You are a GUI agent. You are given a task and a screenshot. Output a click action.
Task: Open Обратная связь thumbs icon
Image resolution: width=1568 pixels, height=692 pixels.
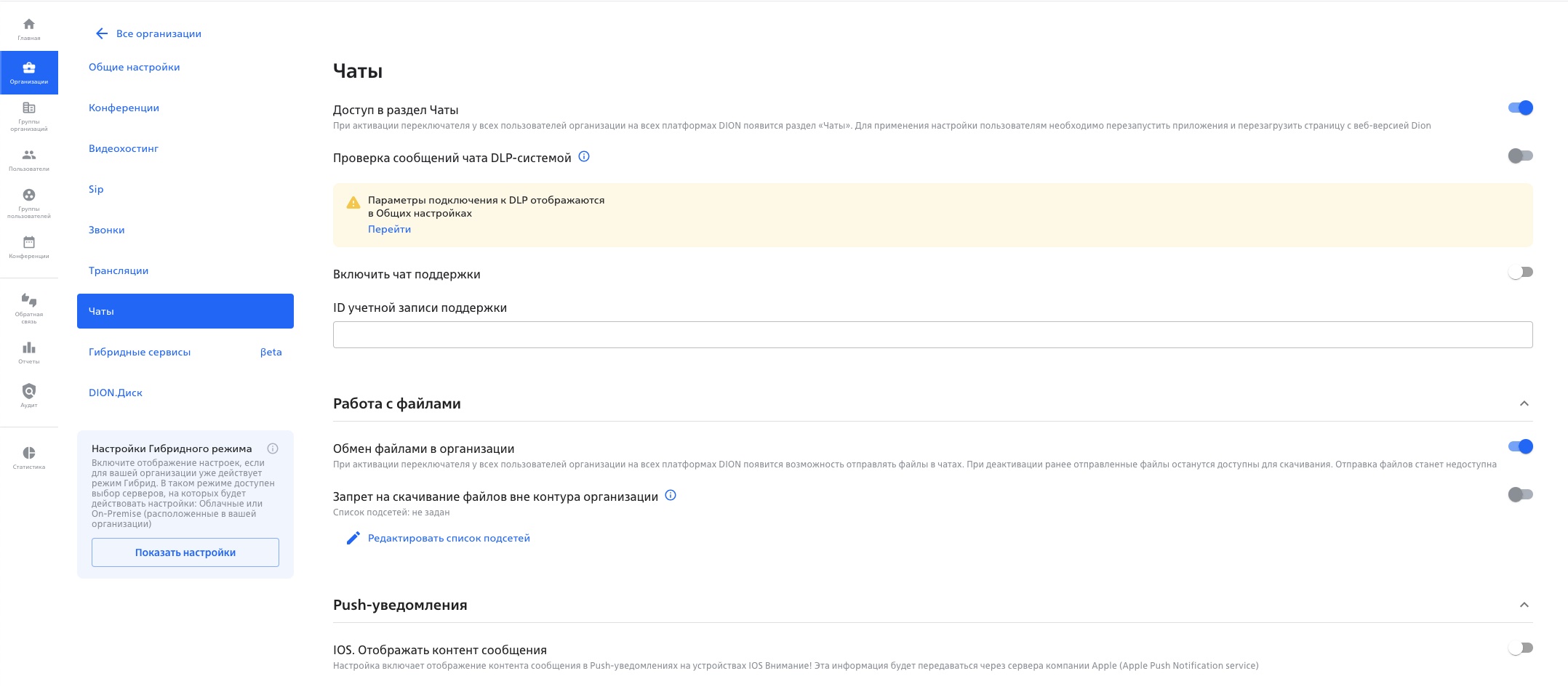coord(29,299)
